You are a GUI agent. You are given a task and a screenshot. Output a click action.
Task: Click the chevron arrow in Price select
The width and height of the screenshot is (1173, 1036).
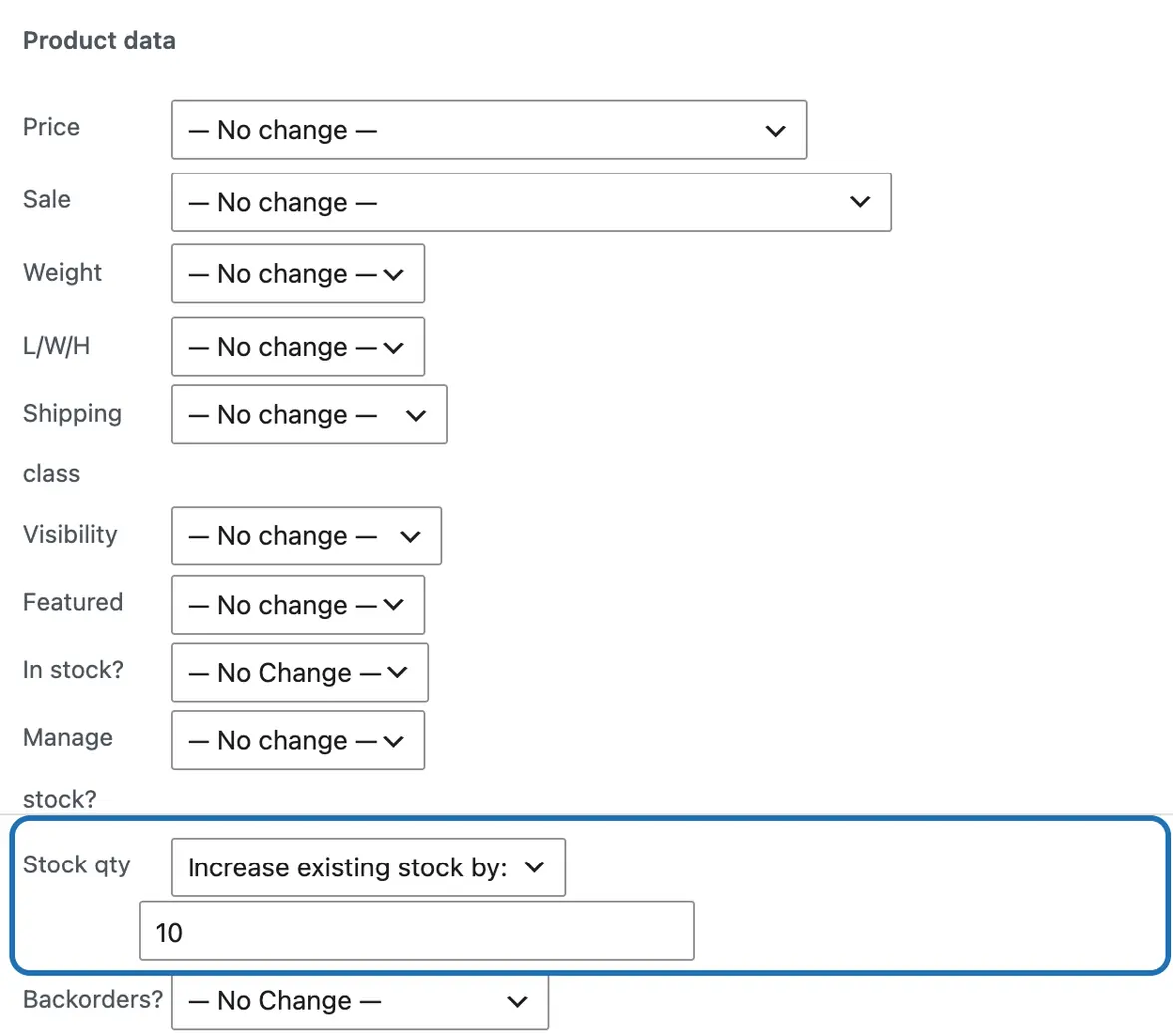coord(776,131)
